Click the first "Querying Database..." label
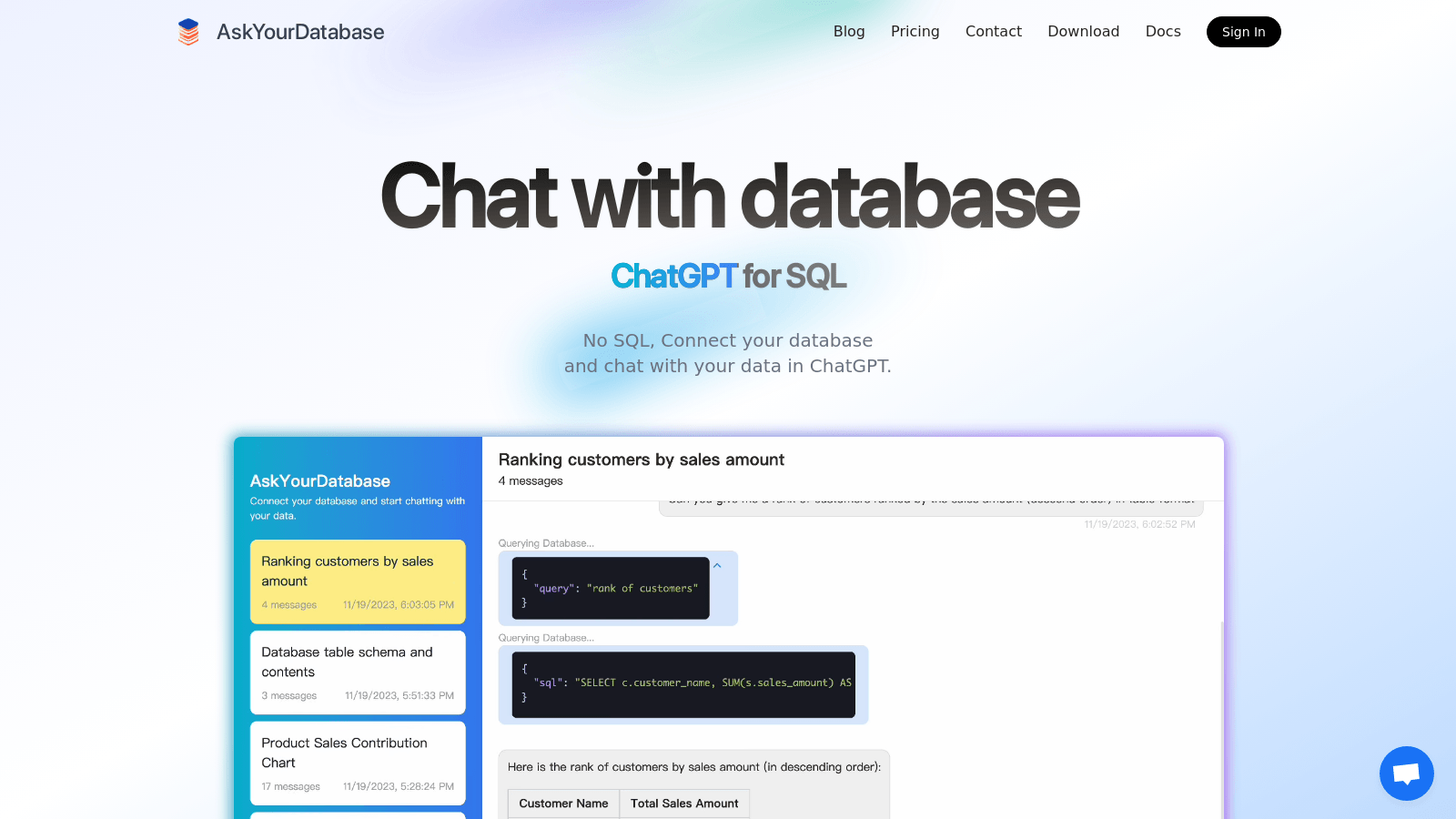The height and width of the screenshot is (819, 1456). tap(546, 543)
